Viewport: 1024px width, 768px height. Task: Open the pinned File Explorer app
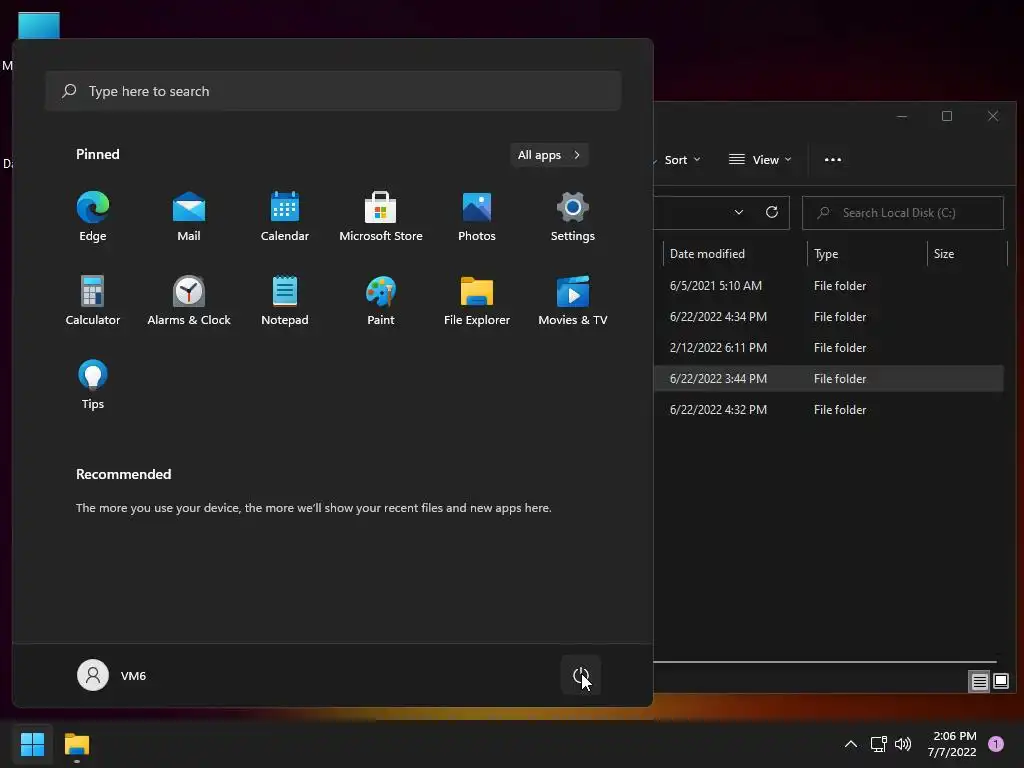[x=477, y=300]
